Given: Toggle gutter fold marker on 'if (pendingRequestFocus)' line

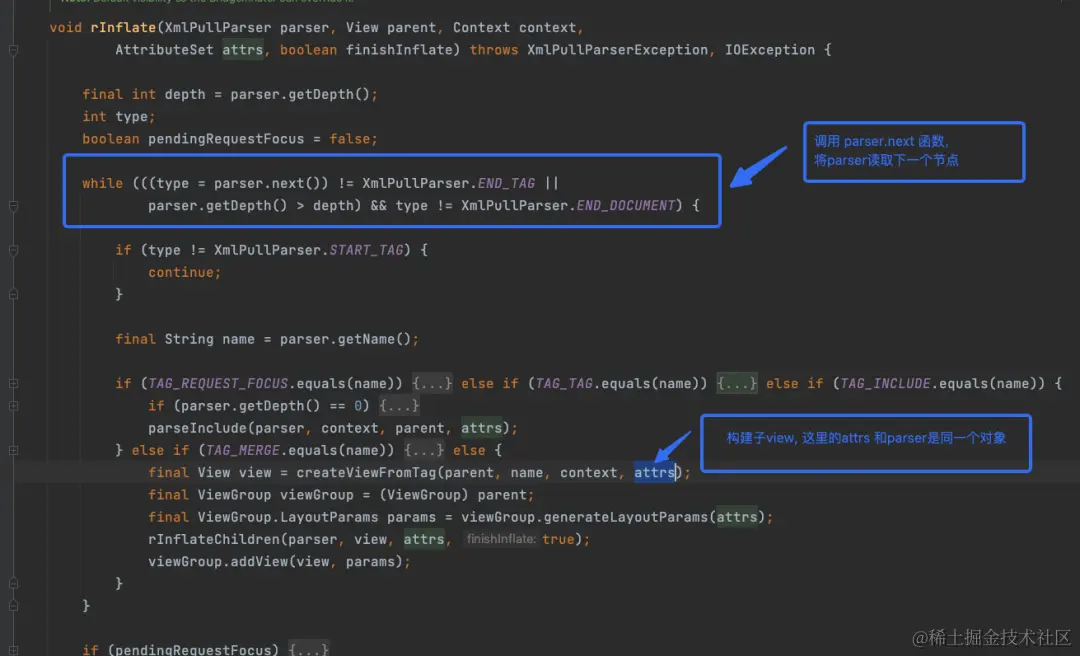Looking at the screenshot, I should pyautogui.click(x=13, y=650).
